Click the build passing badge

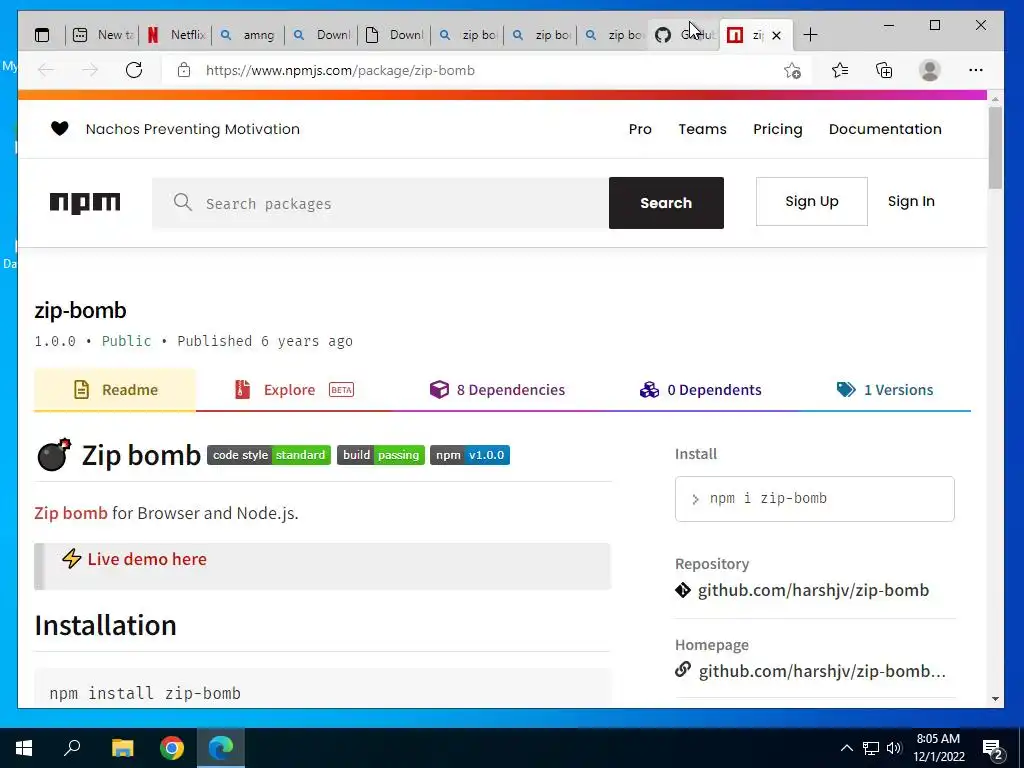pos(381,455)
